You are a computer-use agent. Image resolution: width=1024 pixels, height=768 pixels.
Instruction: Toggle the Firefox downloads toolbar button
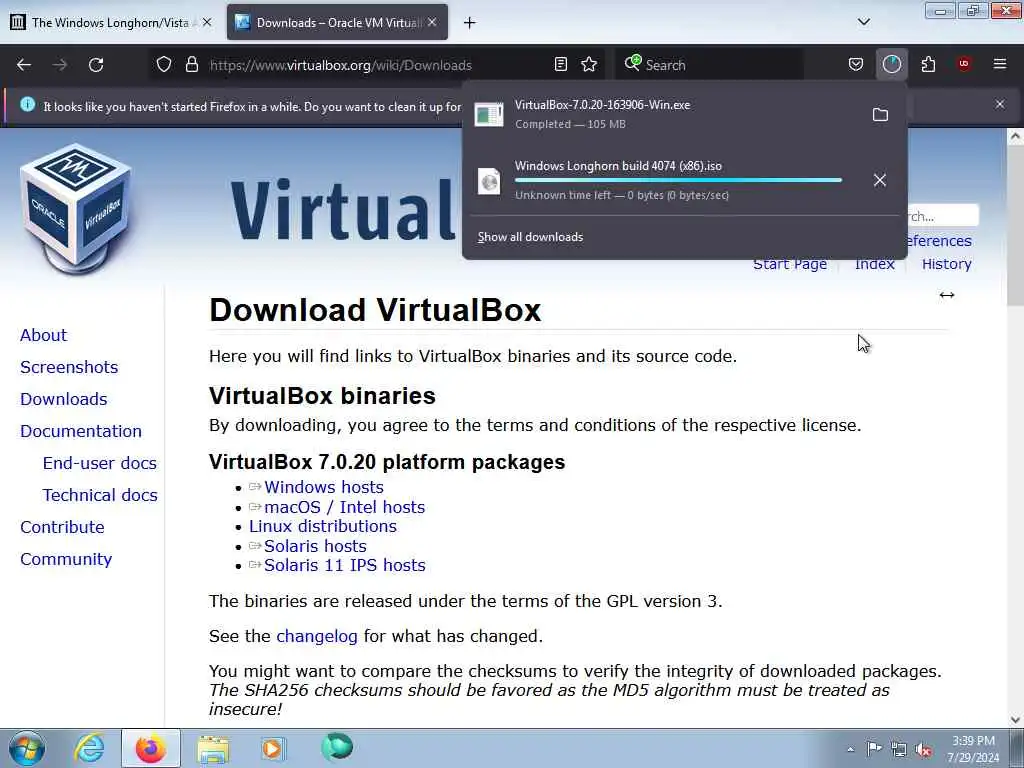(x=891, y=65)
